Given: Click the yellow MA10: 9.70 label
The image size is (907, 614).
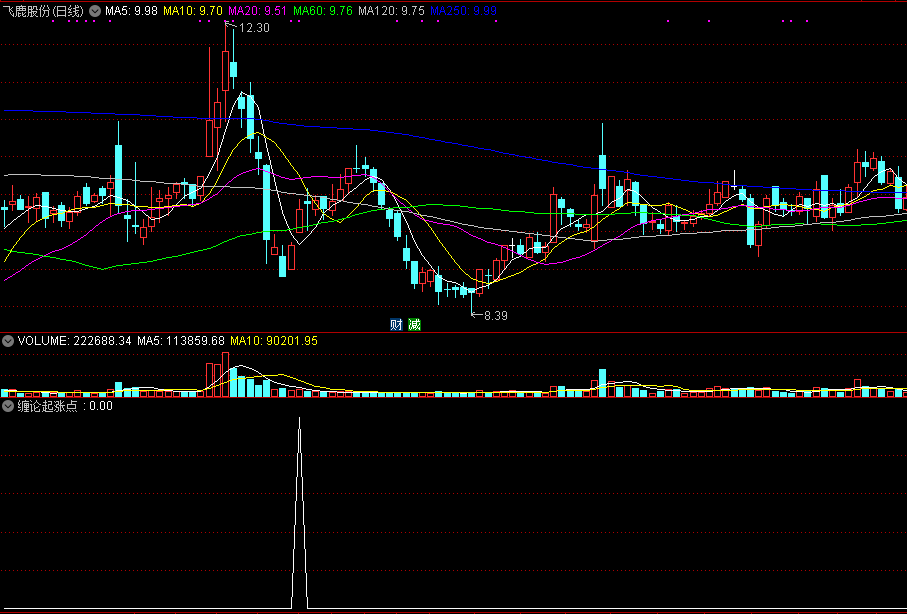Looking at the screenshot, I should tap(193, 11).
